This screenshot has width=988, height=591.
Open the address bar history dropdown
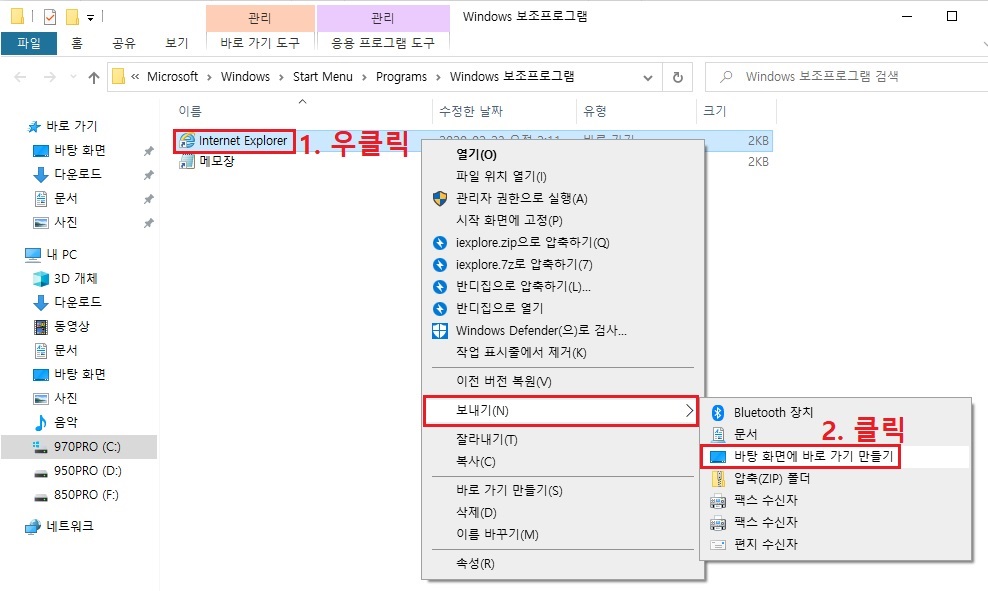648,77
